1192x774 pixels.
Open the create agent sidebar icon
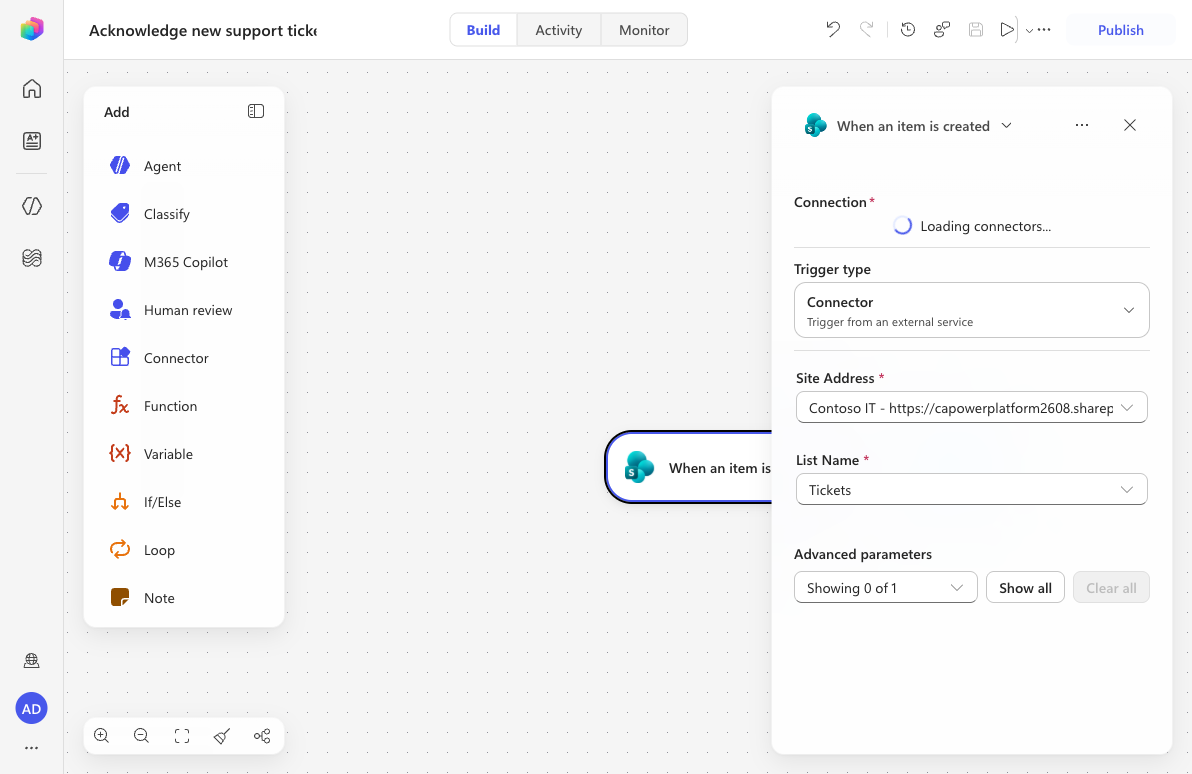point(32,141)
